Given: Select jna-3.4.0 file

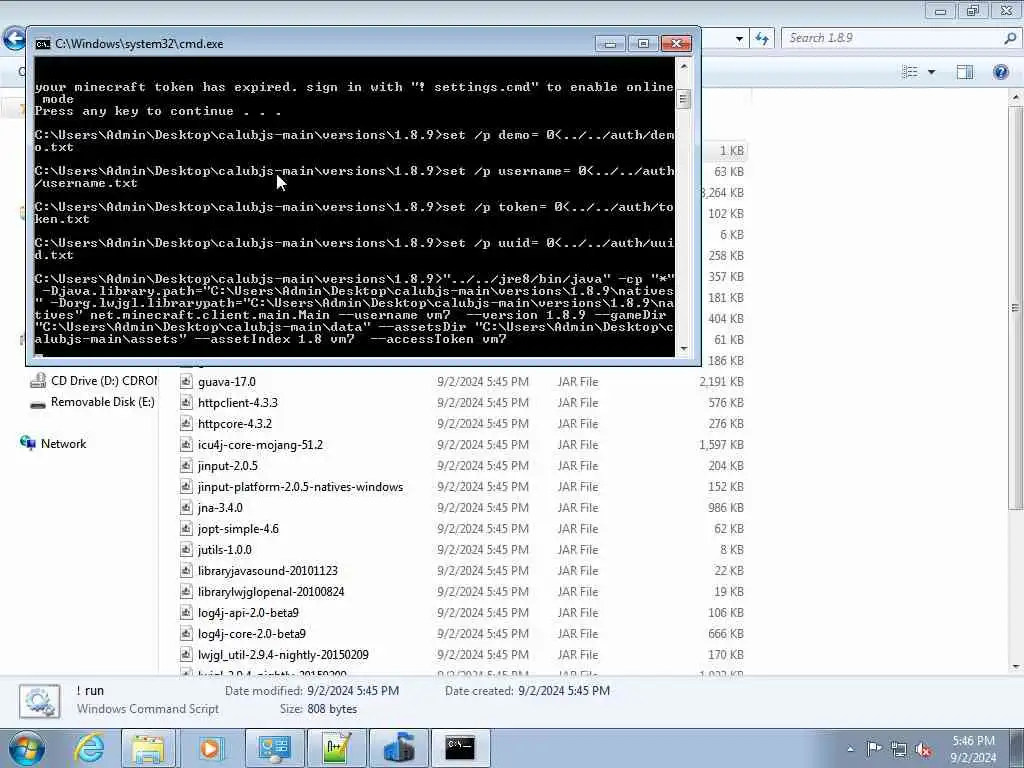Looking at the screenshot, I should 220,507.
